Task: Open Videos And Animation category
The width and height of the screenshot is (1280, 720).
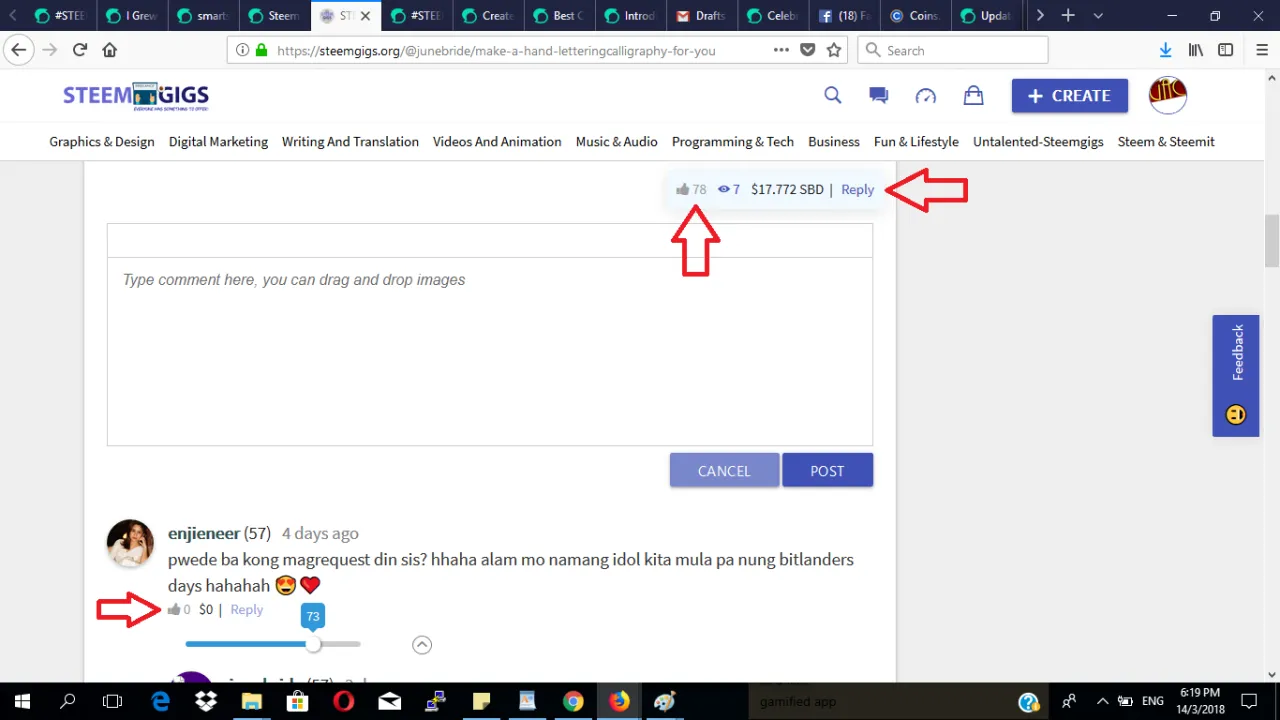Action: point(497,142)
